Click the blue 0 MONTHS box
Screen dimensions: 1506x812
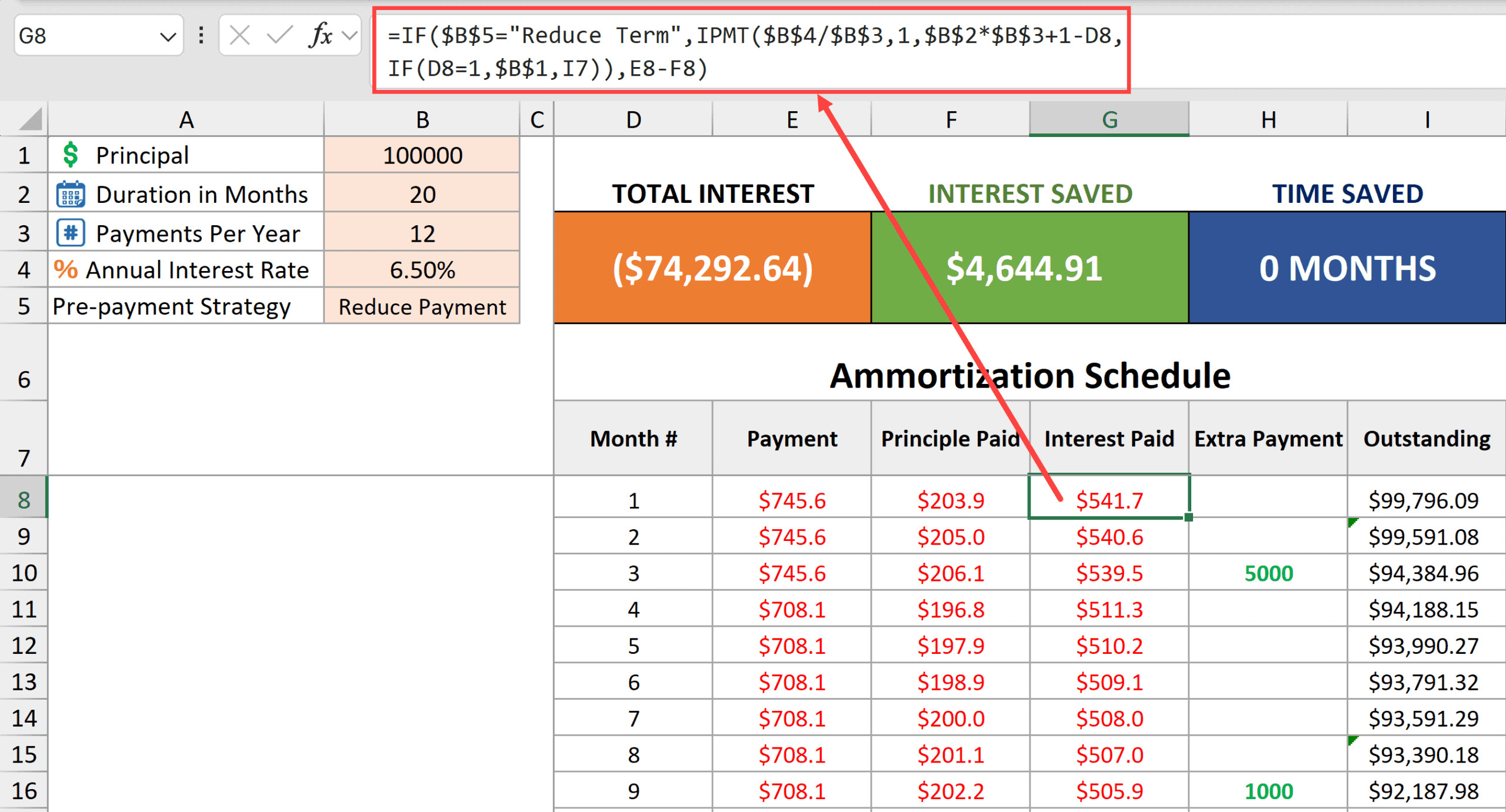coord(1347,268)
